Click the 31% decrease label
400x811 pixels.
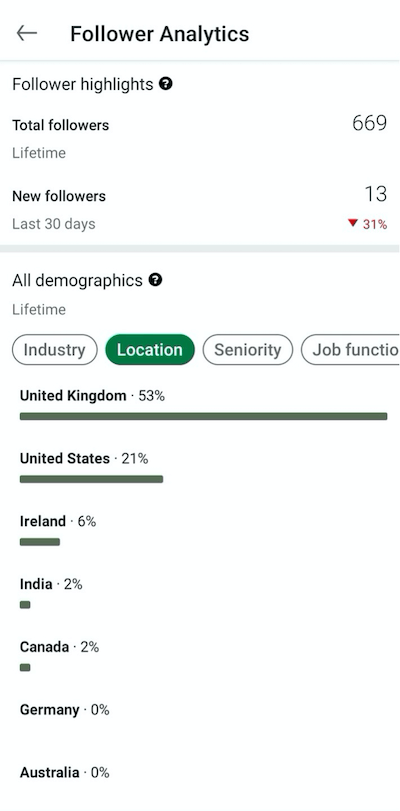click(x=375, y=224)
